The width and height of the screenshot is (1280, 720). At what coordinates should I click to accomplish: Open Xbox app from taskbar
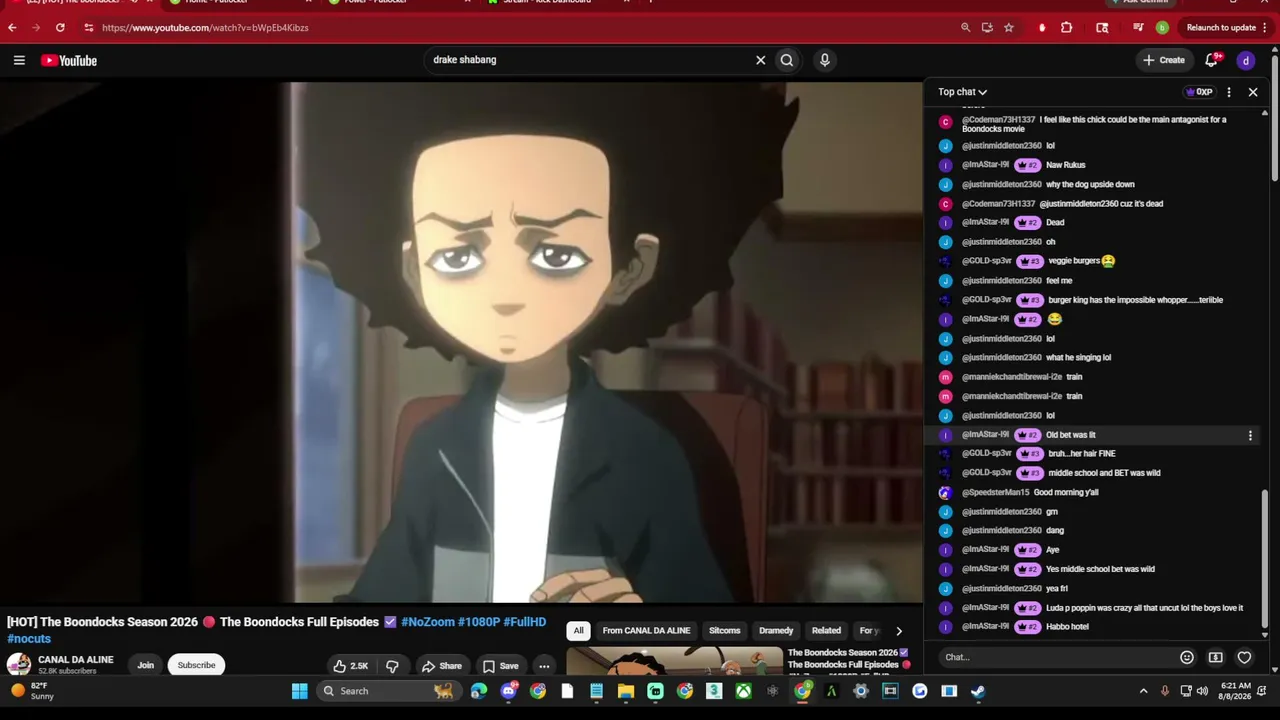743,691
